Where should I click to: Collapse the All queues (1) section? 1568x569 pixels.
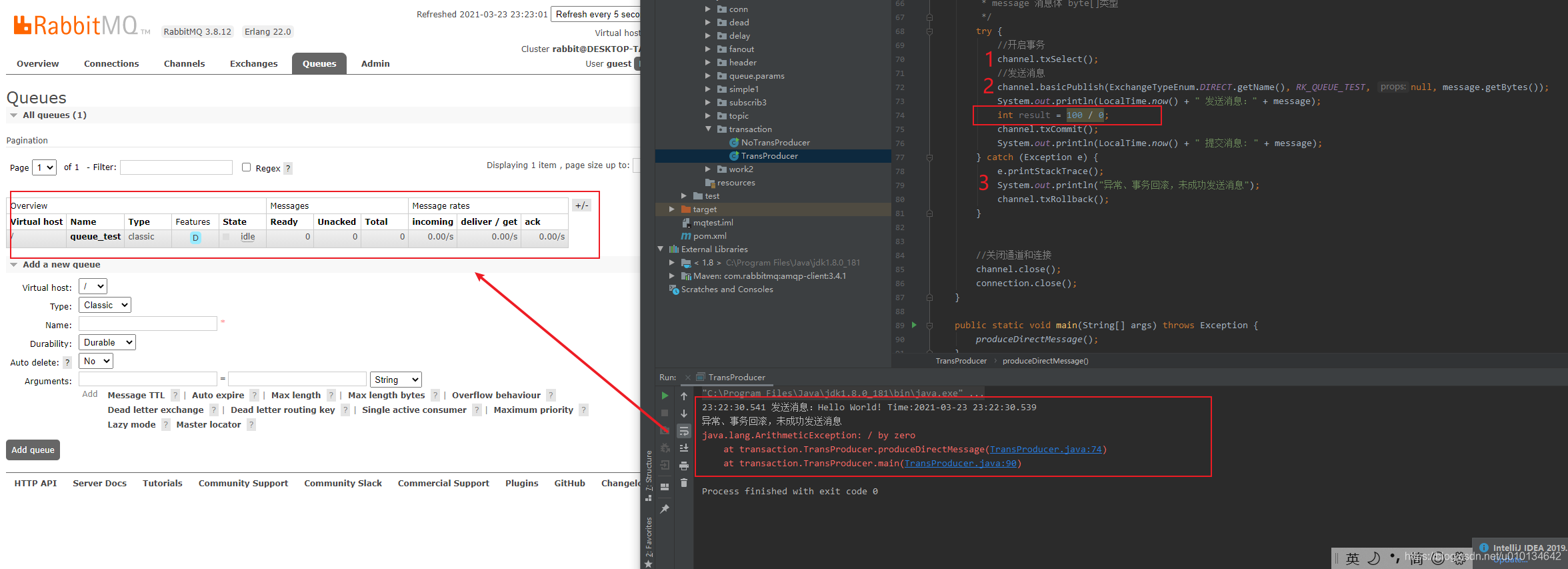point(13,115)
